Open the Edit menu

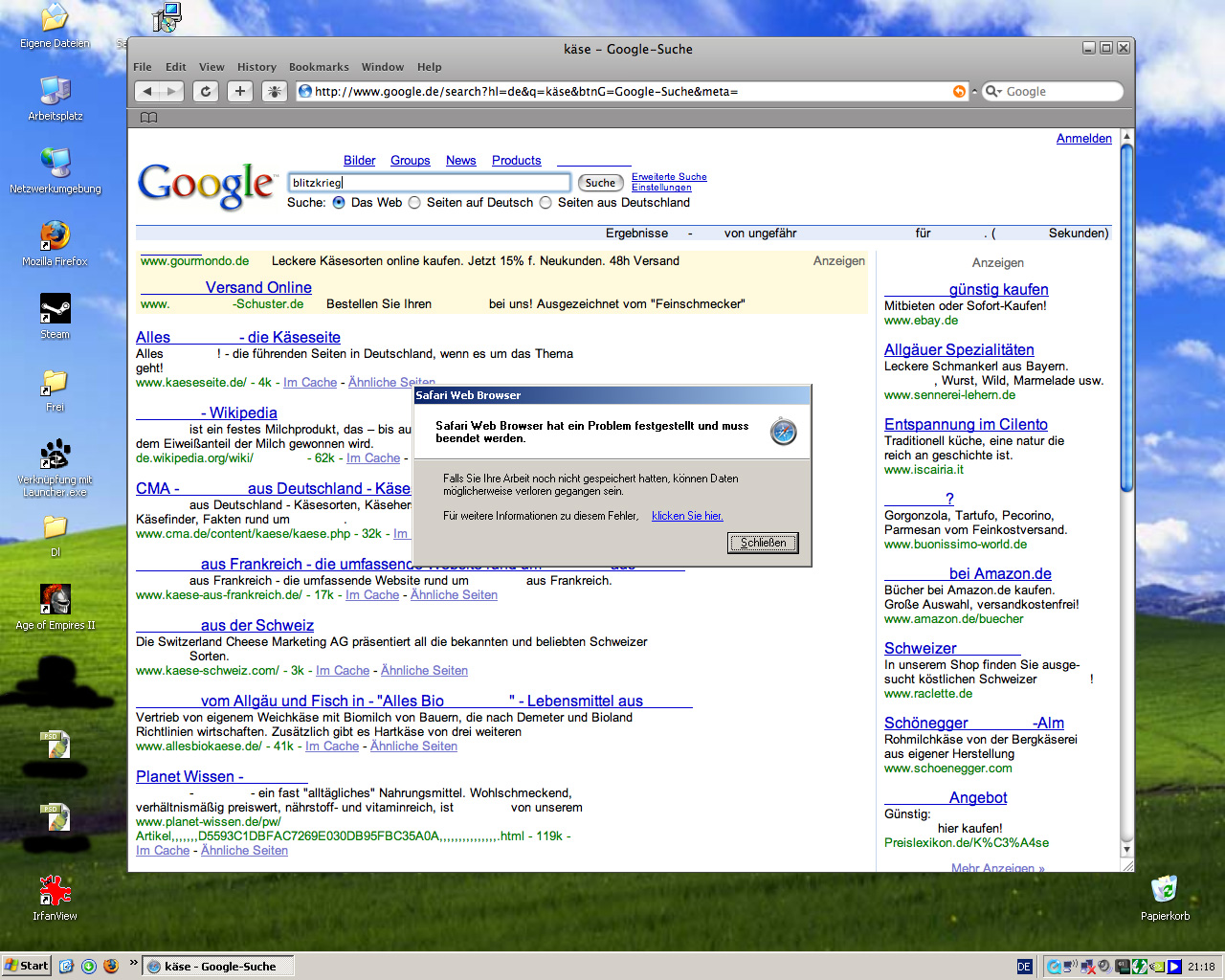[176, 67]
